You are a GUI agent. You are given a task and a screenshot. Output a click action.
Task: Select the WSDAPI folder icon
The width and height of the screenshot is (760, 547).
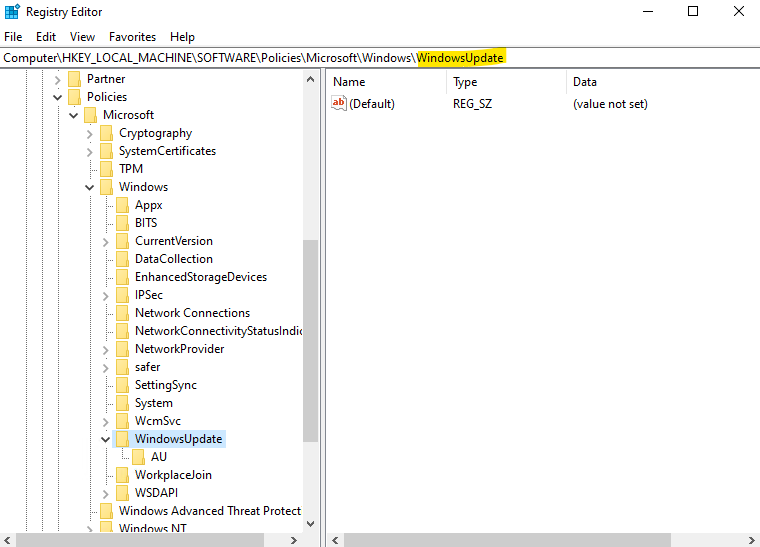[122, 493]
